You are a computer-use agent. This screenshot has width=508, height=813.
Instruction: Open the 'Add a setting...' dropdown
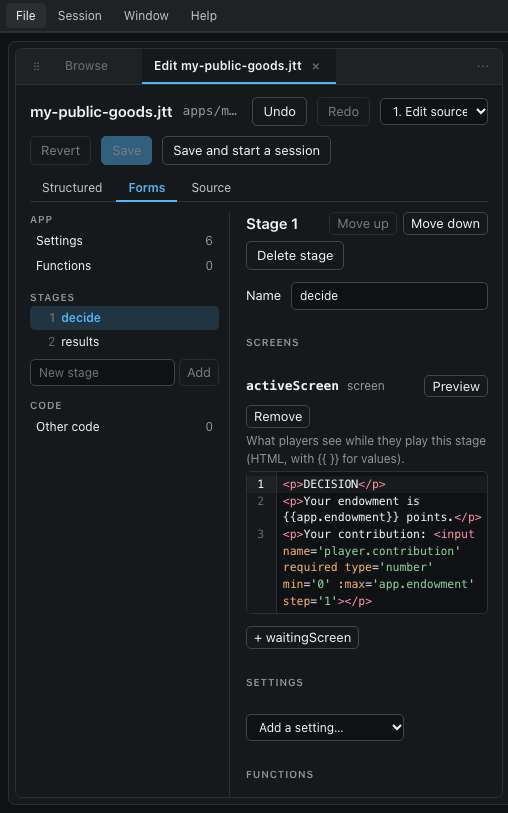tap(325, 727)
